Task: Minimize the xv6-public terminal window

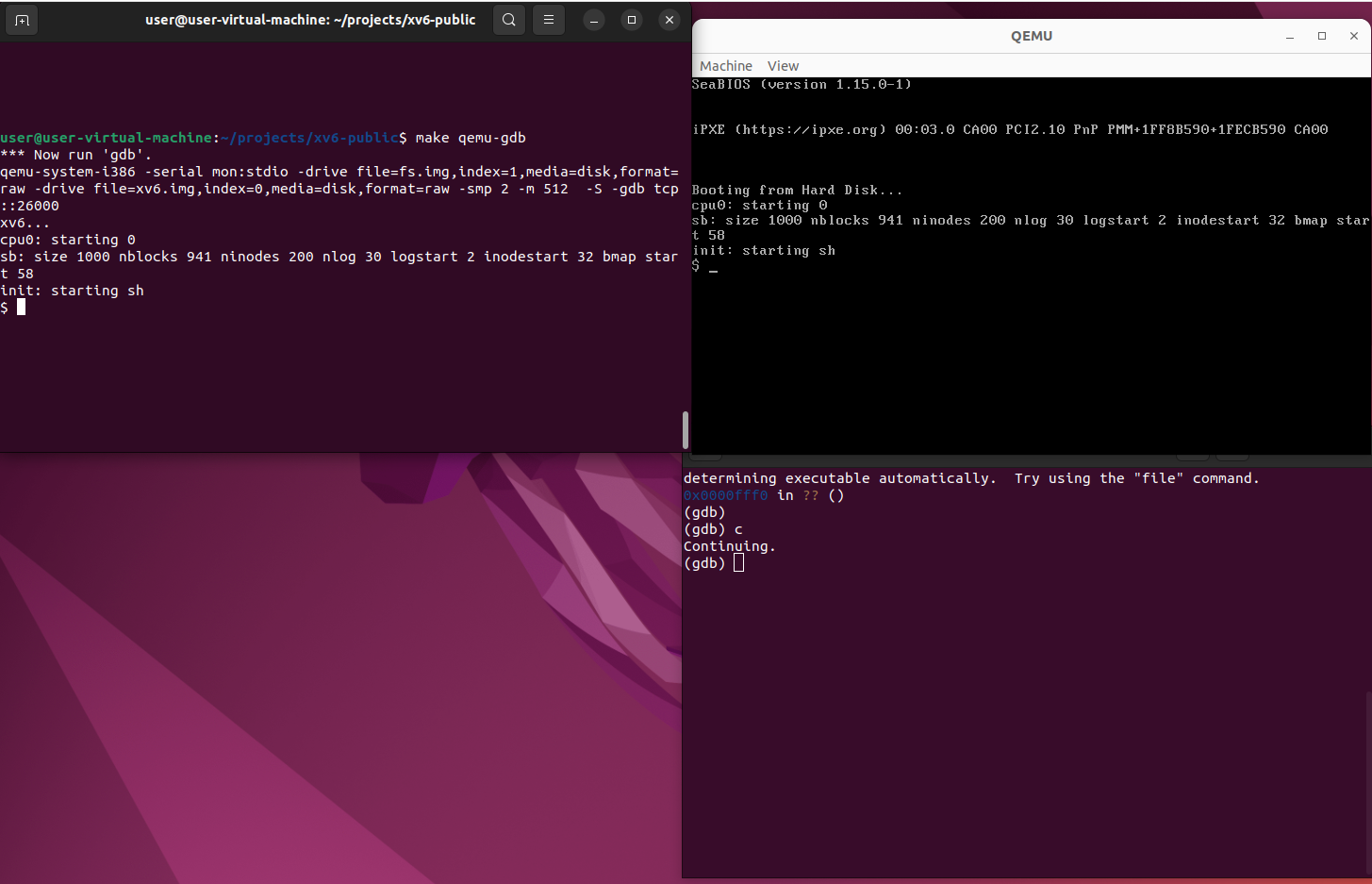Action: (594, 20)
